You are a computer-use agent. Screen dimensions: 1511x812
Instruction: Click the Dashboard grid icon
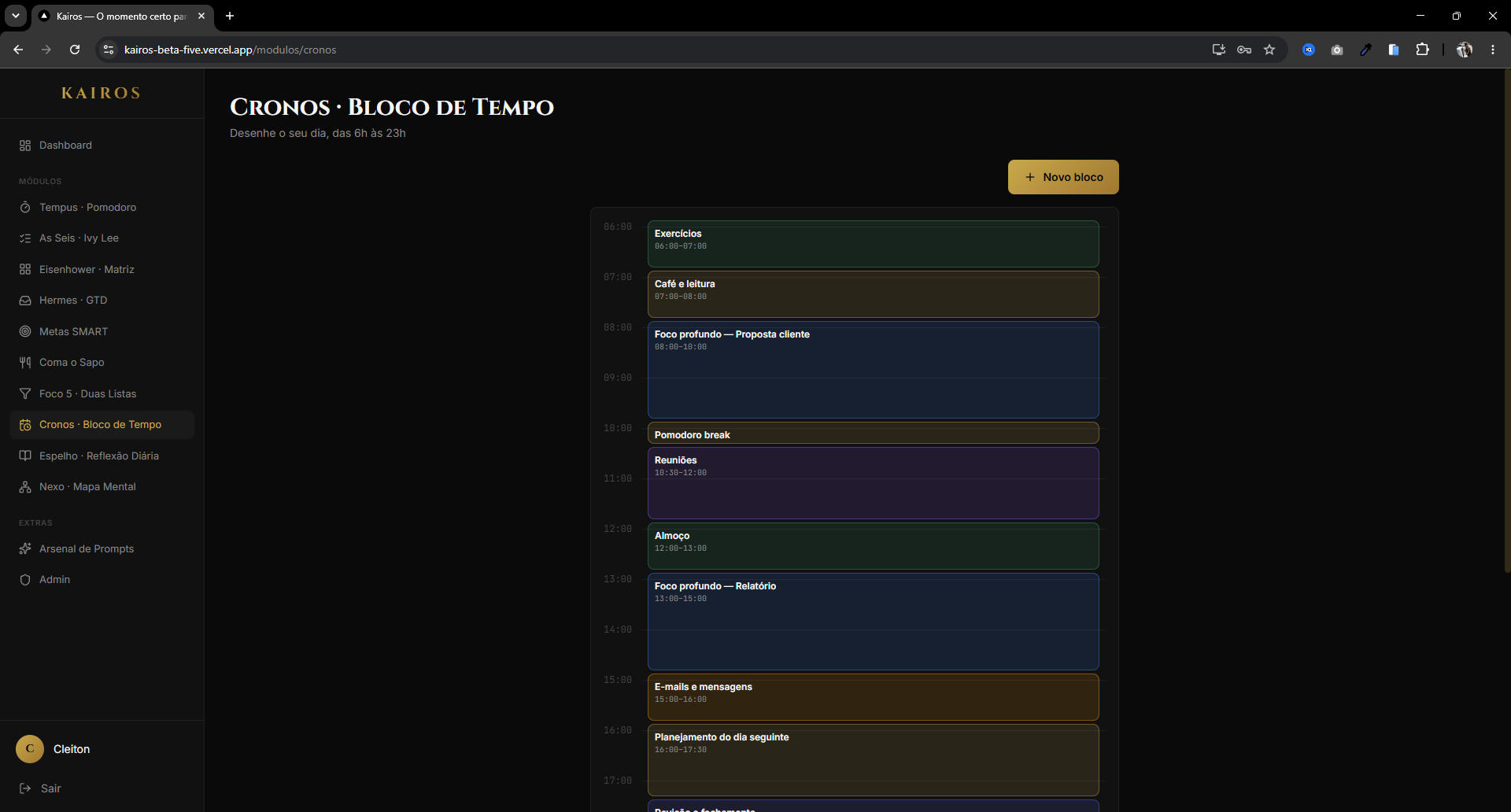tap(25, 146)
